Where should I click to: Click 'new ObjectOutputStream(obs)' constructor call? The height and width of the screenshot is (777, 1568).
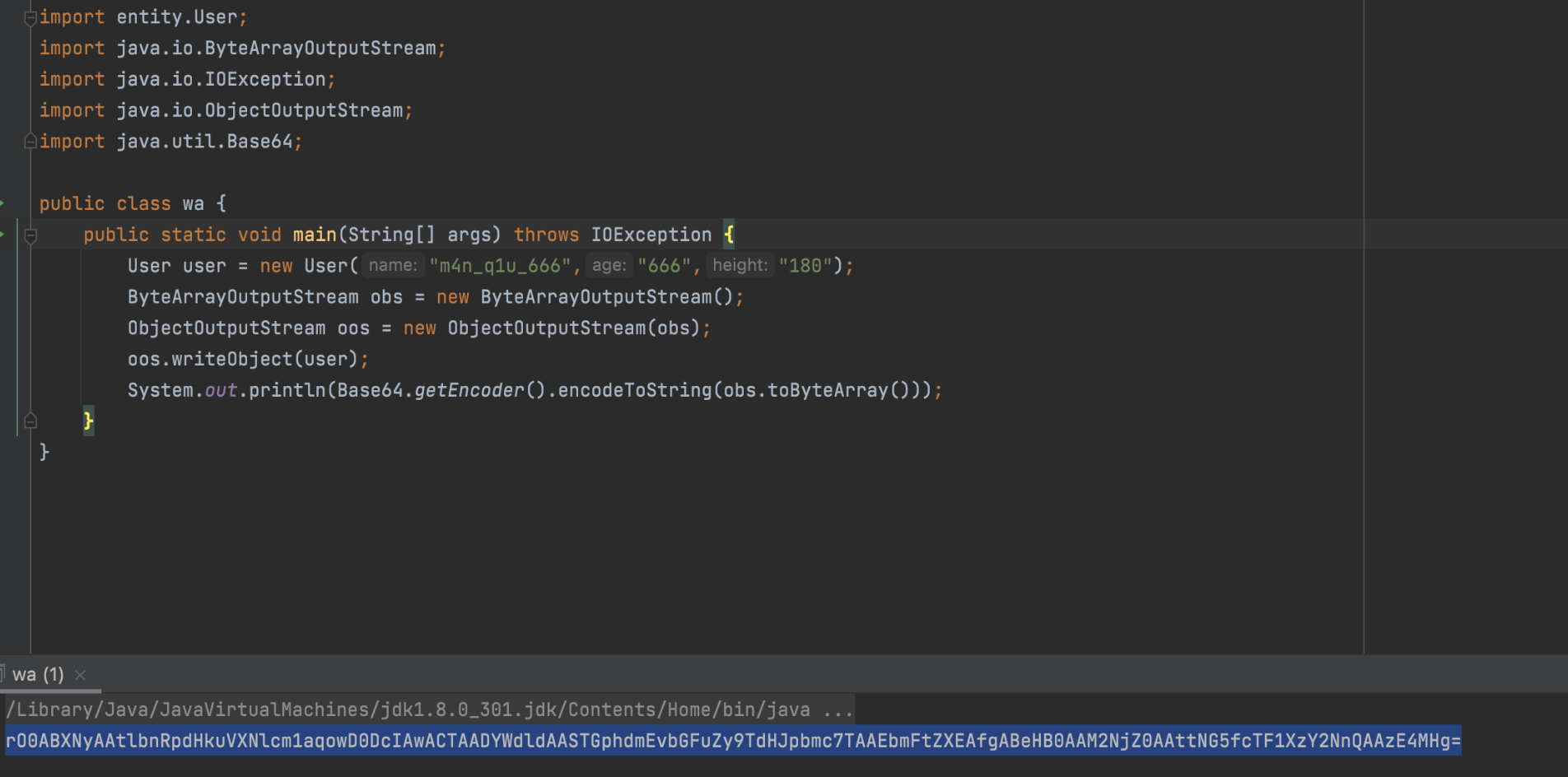[552, 328]
